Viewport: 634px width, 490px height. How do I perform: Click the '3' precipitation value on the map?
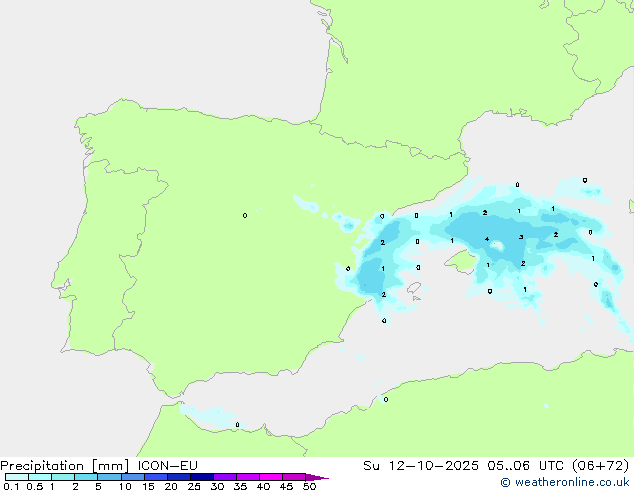[x=521, y=237]
